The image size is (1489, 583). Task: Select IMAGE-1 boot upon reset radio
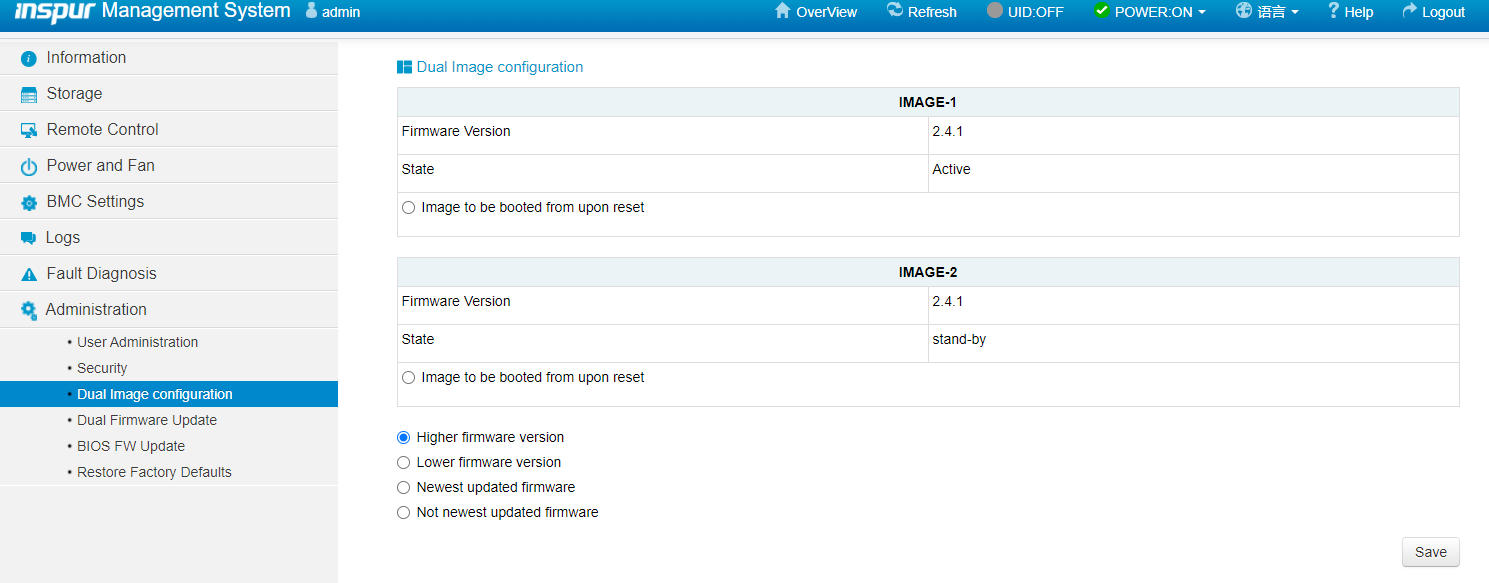click(408, 208)
